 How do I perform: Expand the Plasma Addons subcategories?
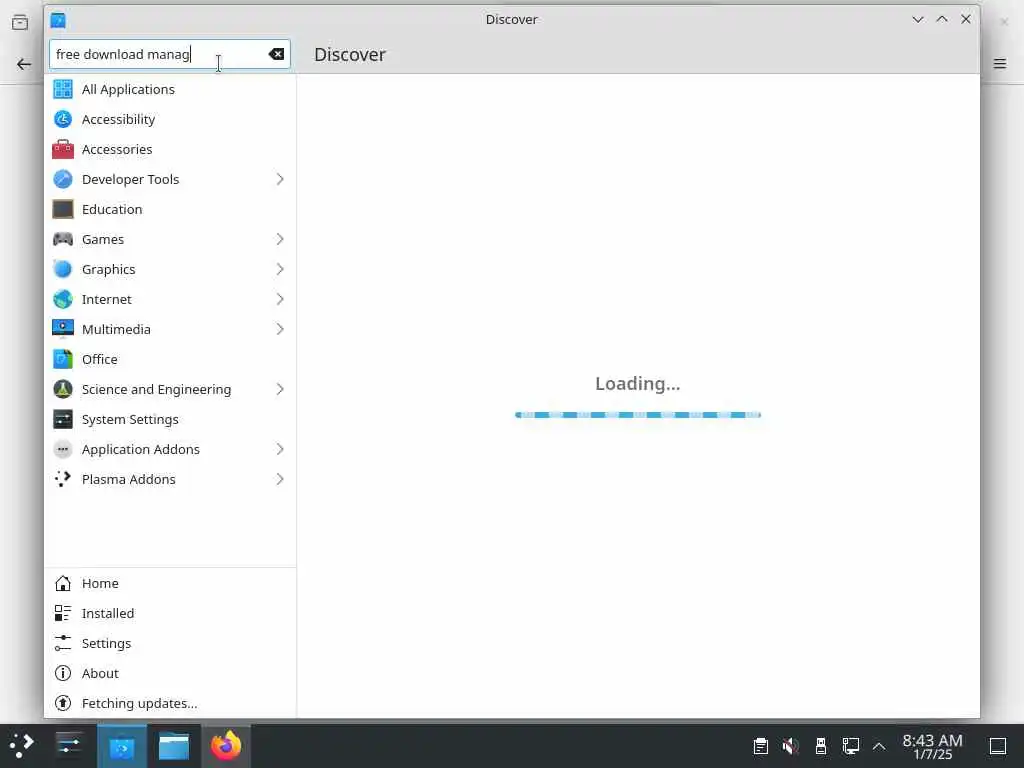pyautogui.click(x=280, y=479)
